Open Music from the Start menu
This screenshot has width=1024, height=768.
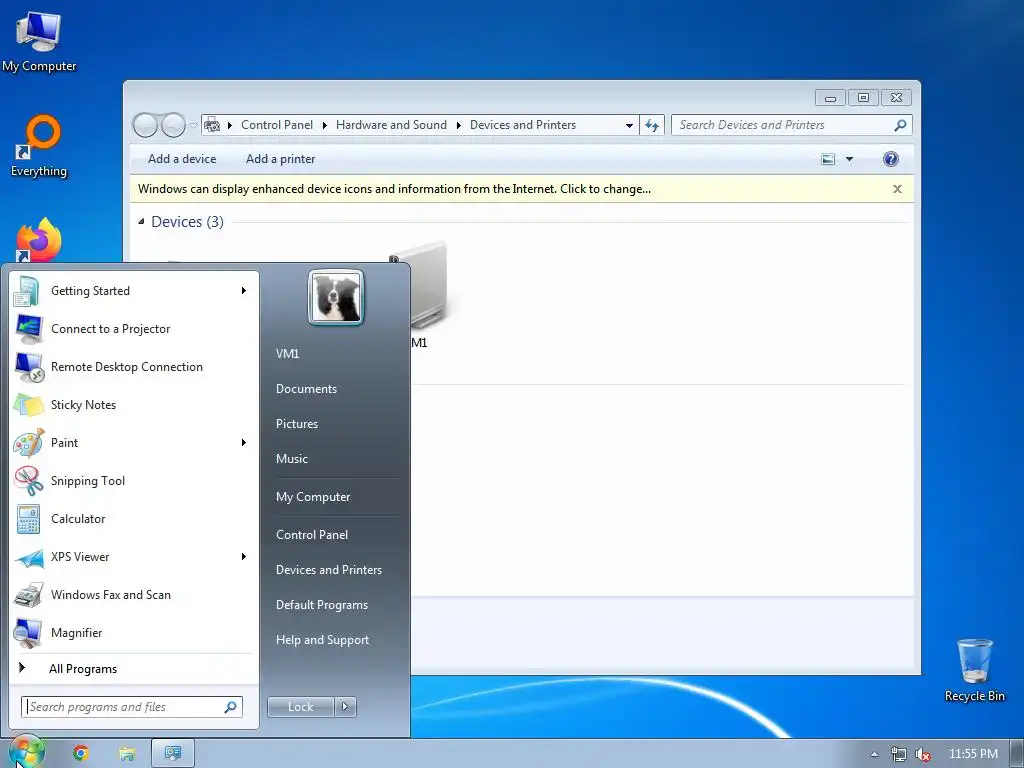[291, 459]
